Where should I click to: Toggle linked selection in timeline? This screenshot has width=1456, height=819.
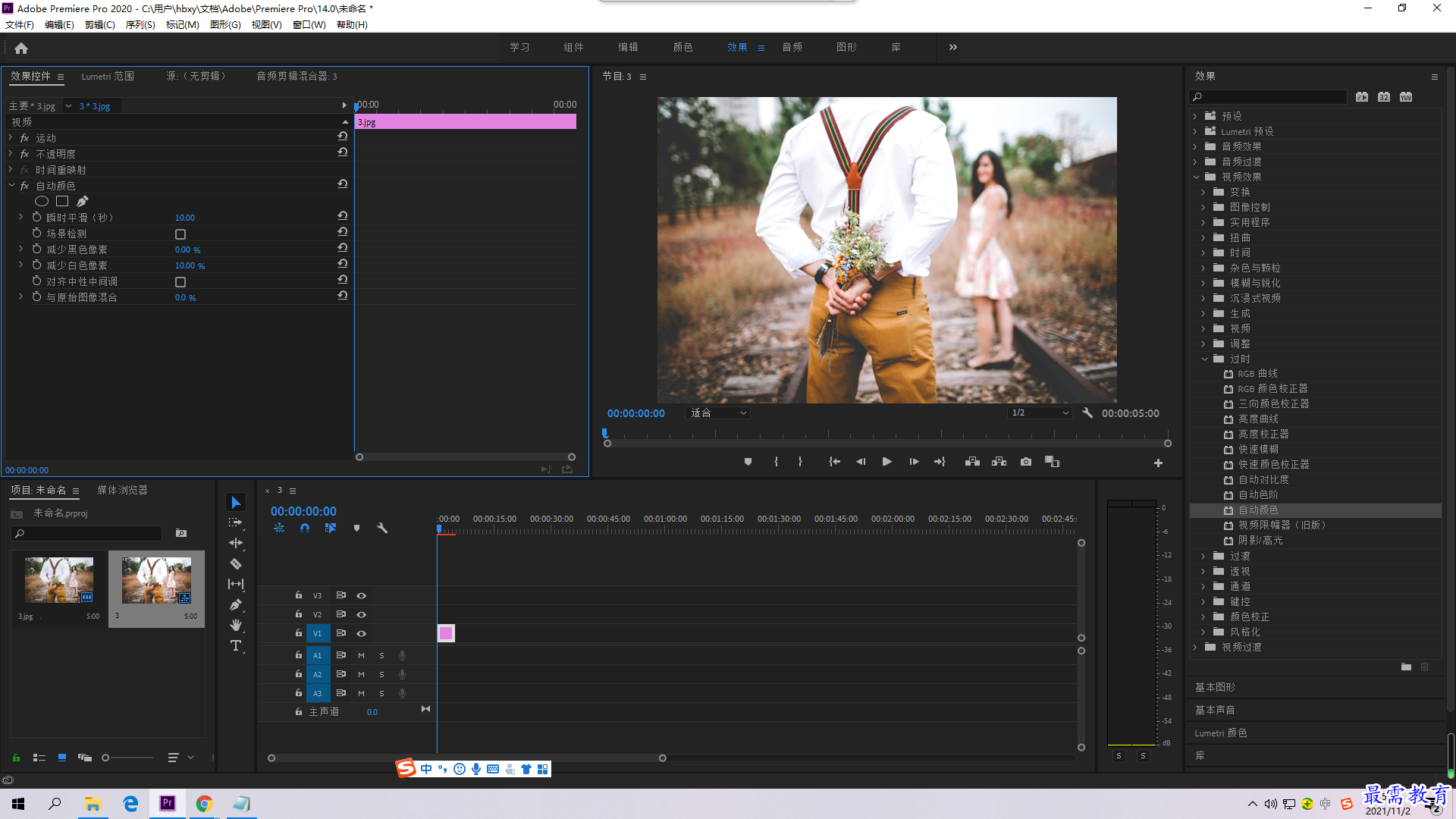tap(331, 528)
